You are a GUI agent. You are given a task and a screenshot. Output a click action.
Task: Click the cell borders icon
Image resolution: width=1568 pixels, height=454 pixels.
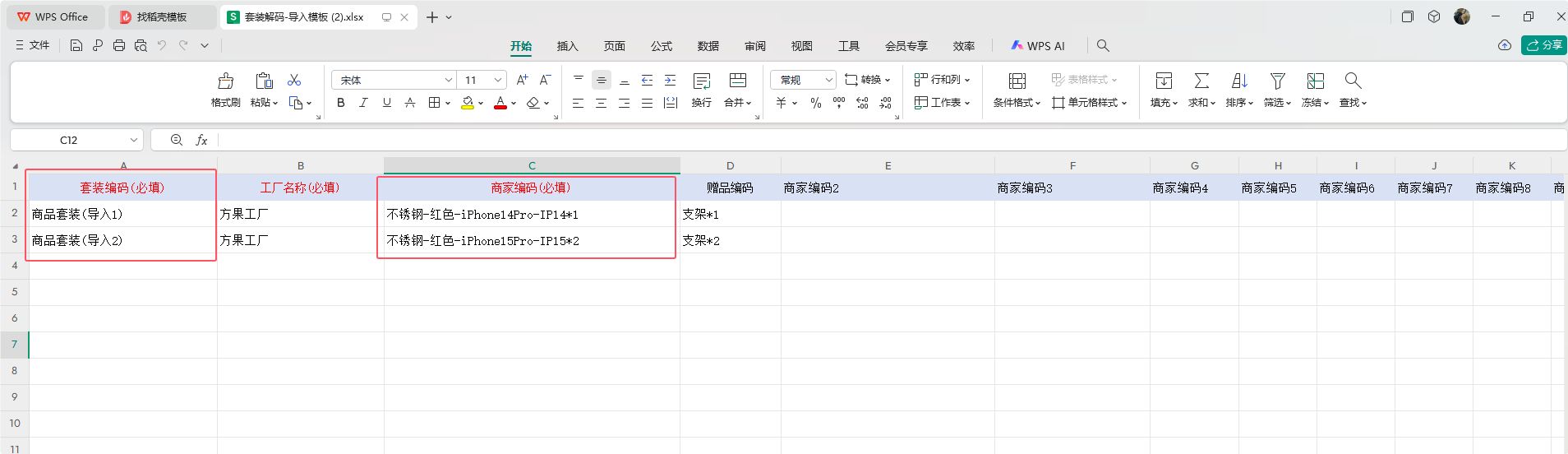point(435,103)
